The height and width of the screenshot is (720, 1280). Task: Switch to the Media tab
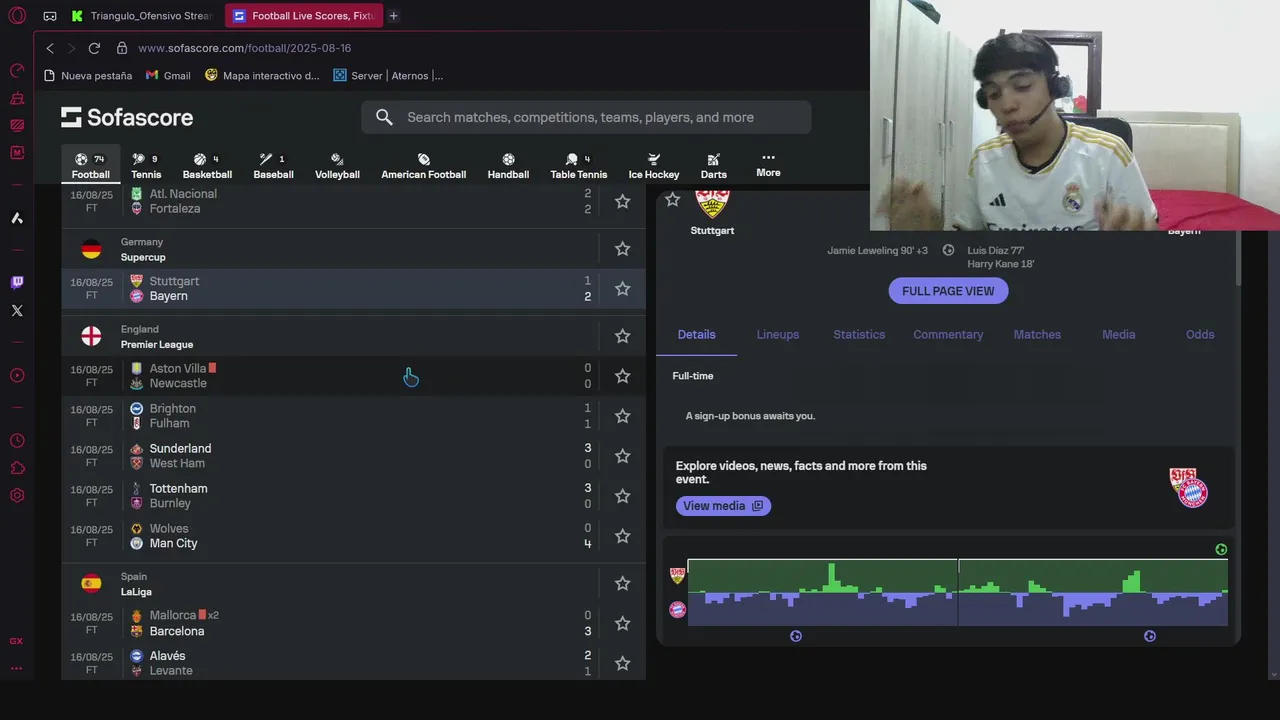click(1118, 334)
